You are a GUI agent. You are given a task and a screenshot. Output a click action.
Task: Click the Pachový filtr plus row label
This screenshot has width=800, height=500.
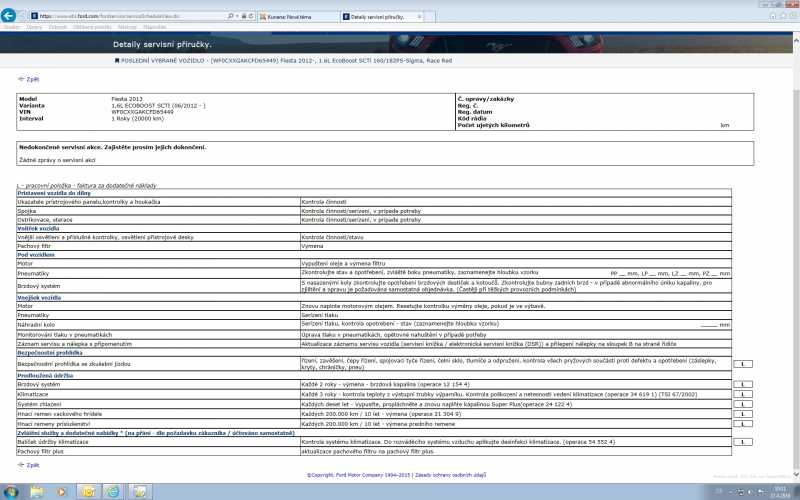click(40, 452)
